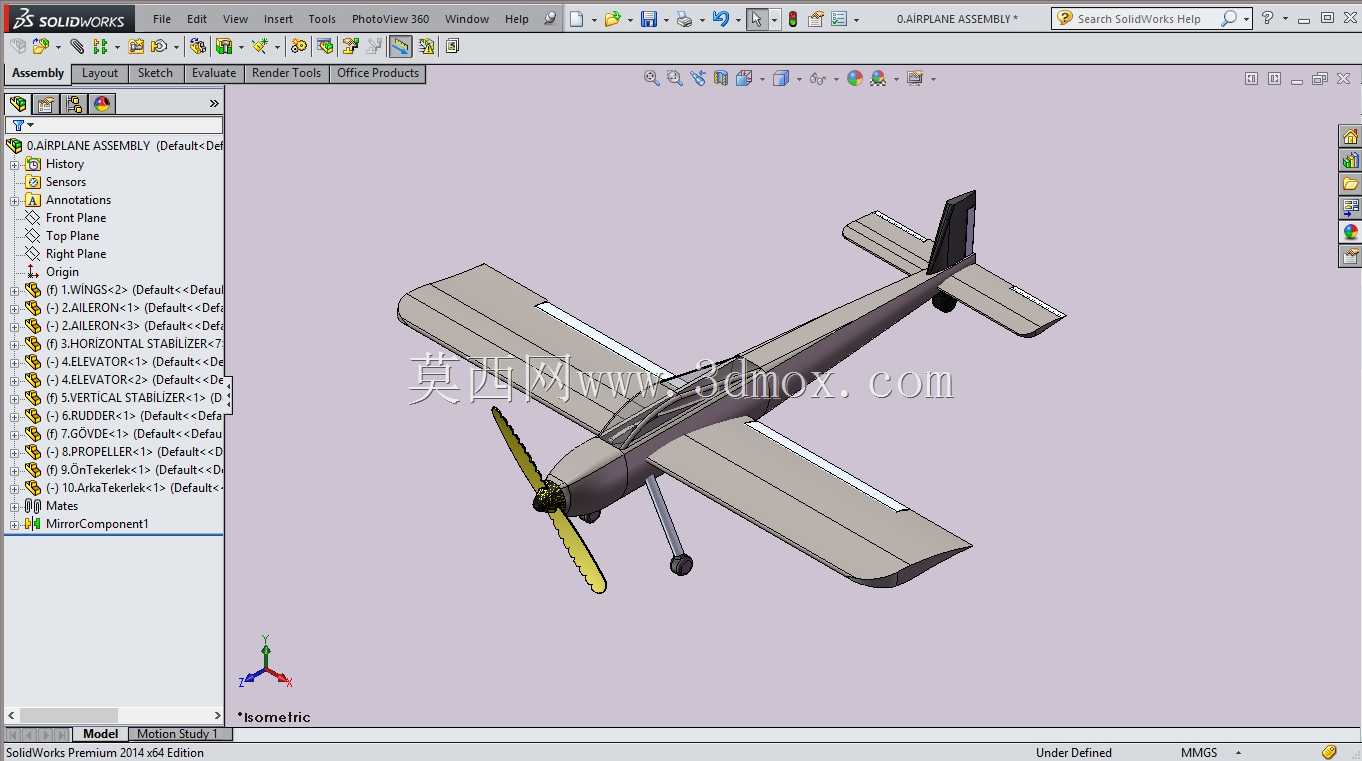This screenshot has height=761, width=1362.
Task: Click the Options checklist icon
Action: [839, 19]
